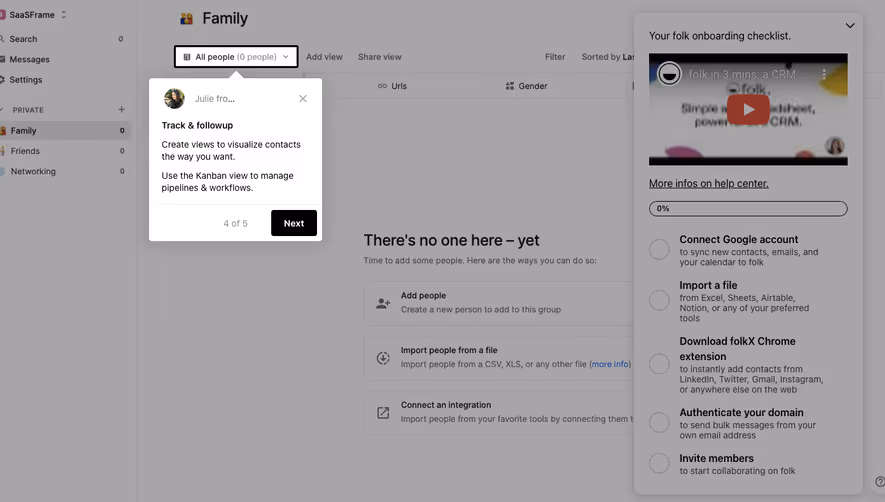This screenshot has width=885, height=502.
Task: Click the external link integration icon
Action: pyautogui.click(x=383, y=413)
